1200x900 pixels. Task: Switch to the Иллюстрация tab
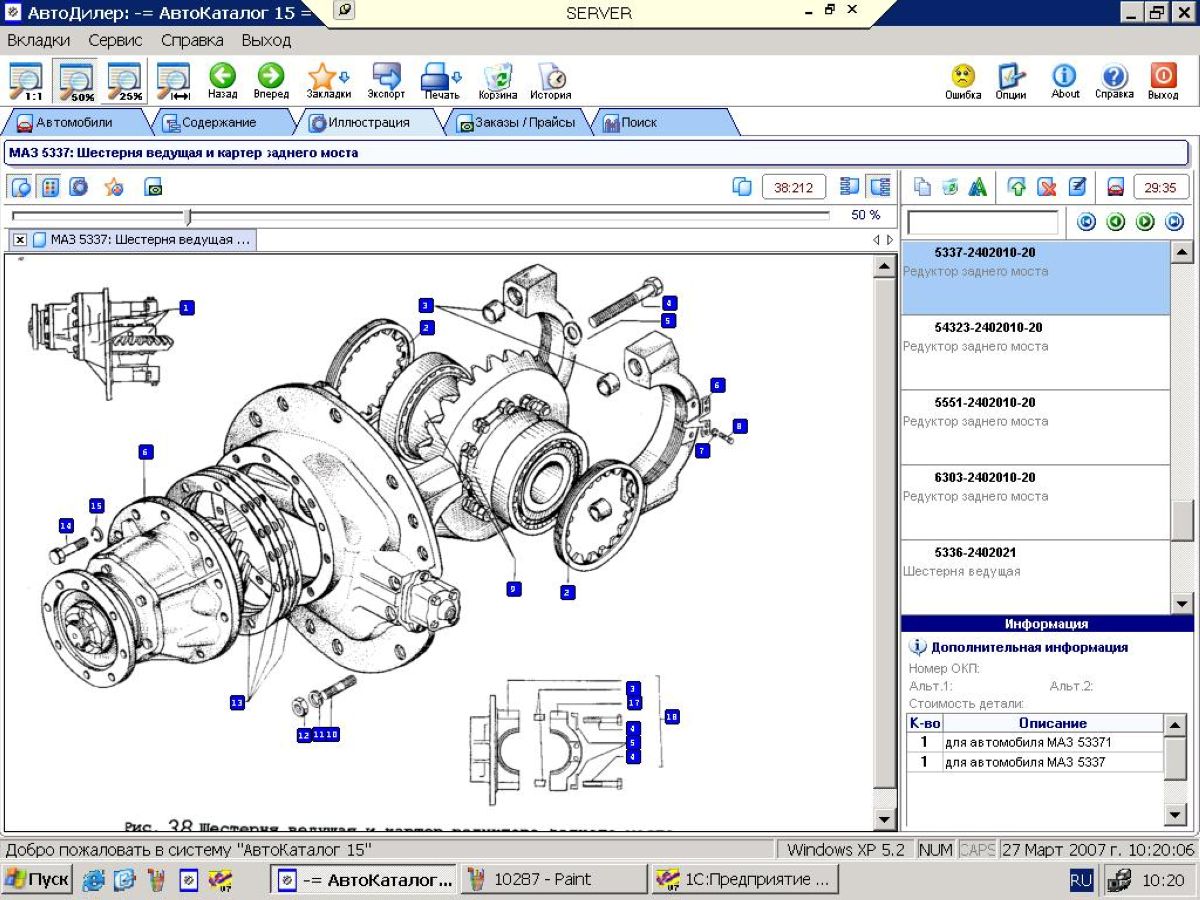[x=369, y=123]
